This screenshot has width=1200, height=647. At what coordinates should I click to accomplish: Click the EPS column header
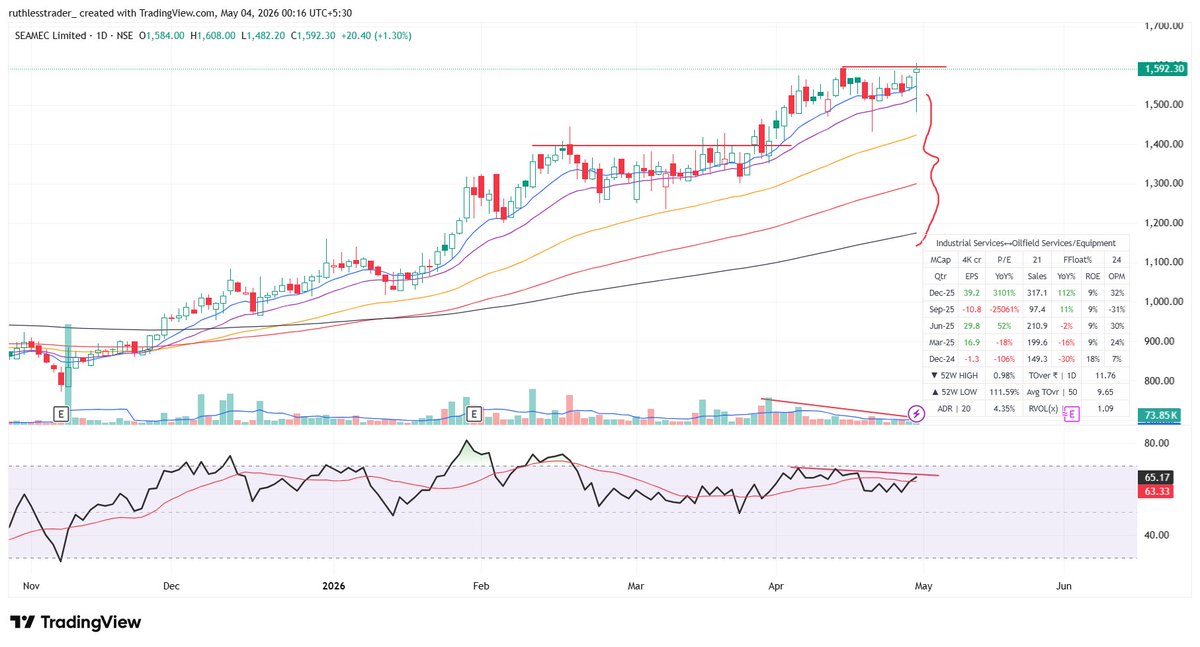pos(972,275)
